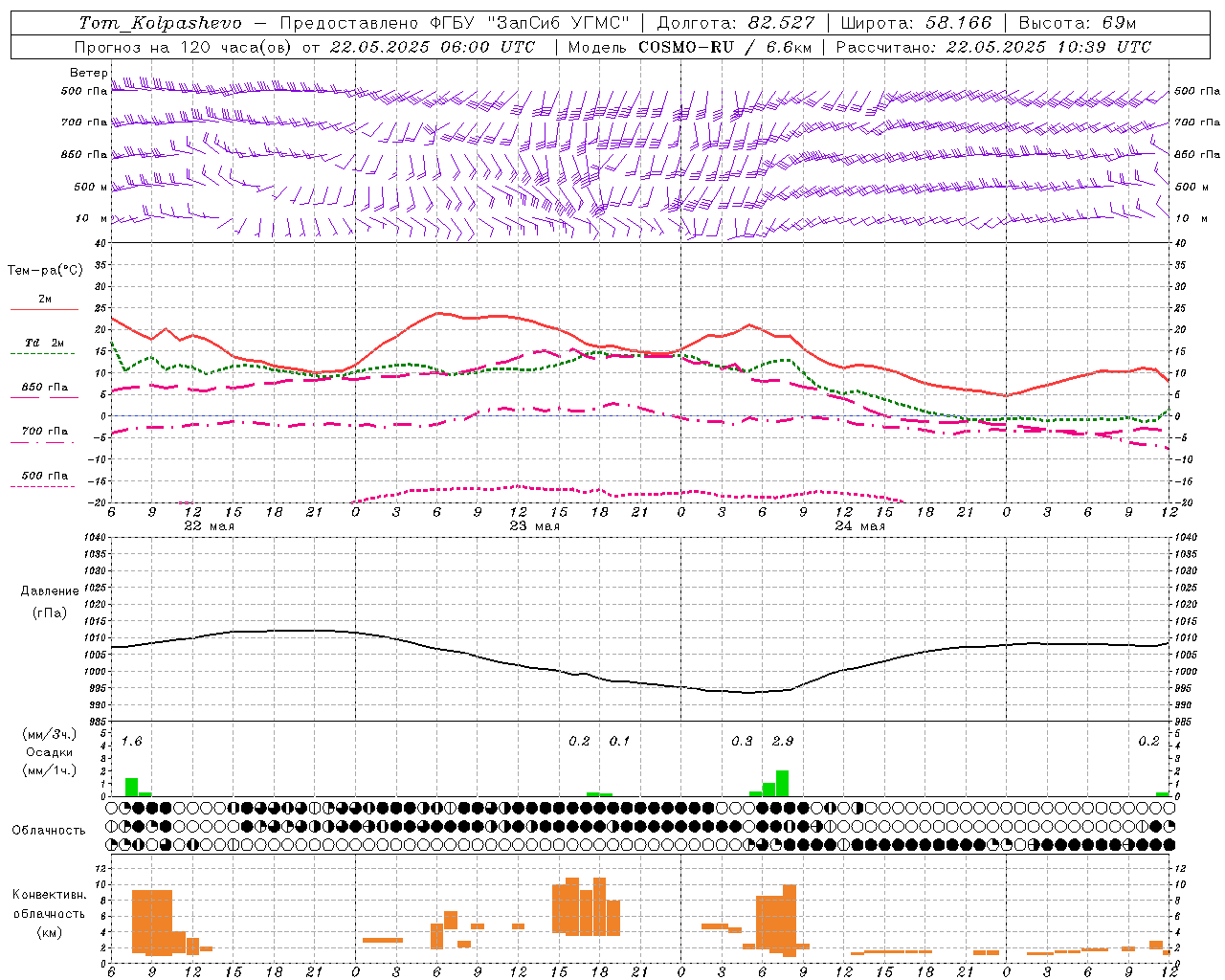
Task: Click the Давление panel label
Action: point(49,591)
